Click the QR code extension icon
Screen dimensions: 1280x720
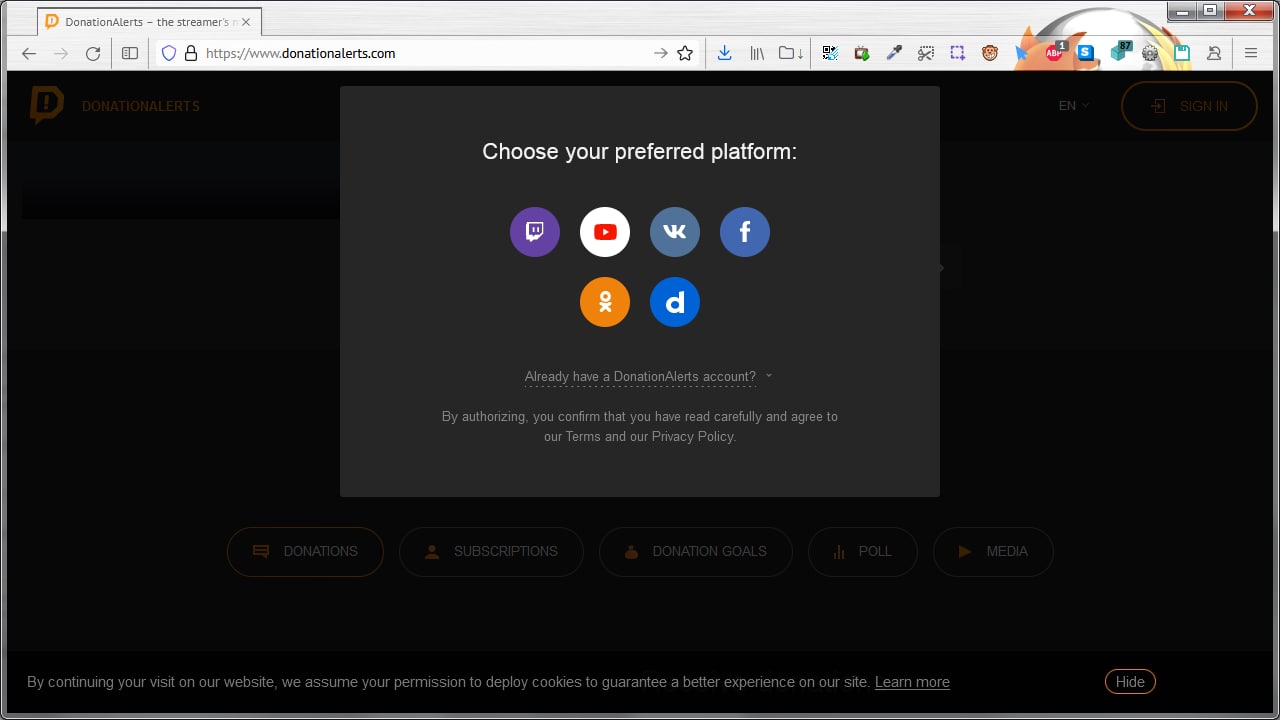pos(830,54)
